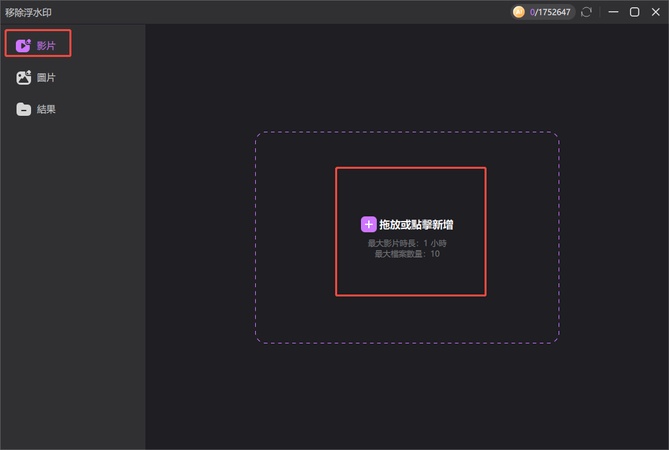Screen dimensions: 669x450
Task: Click the orange AI credits coin icon
Action: 518,12
